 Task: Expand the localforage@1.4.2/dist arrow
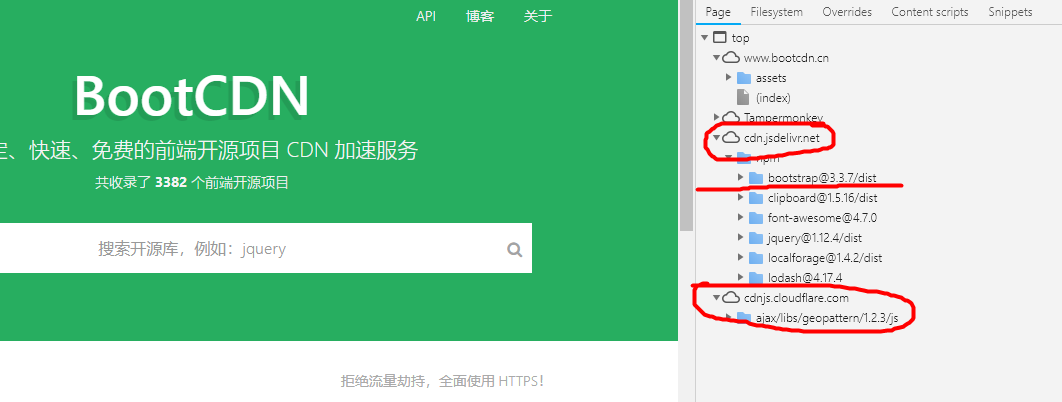(741, 257)
